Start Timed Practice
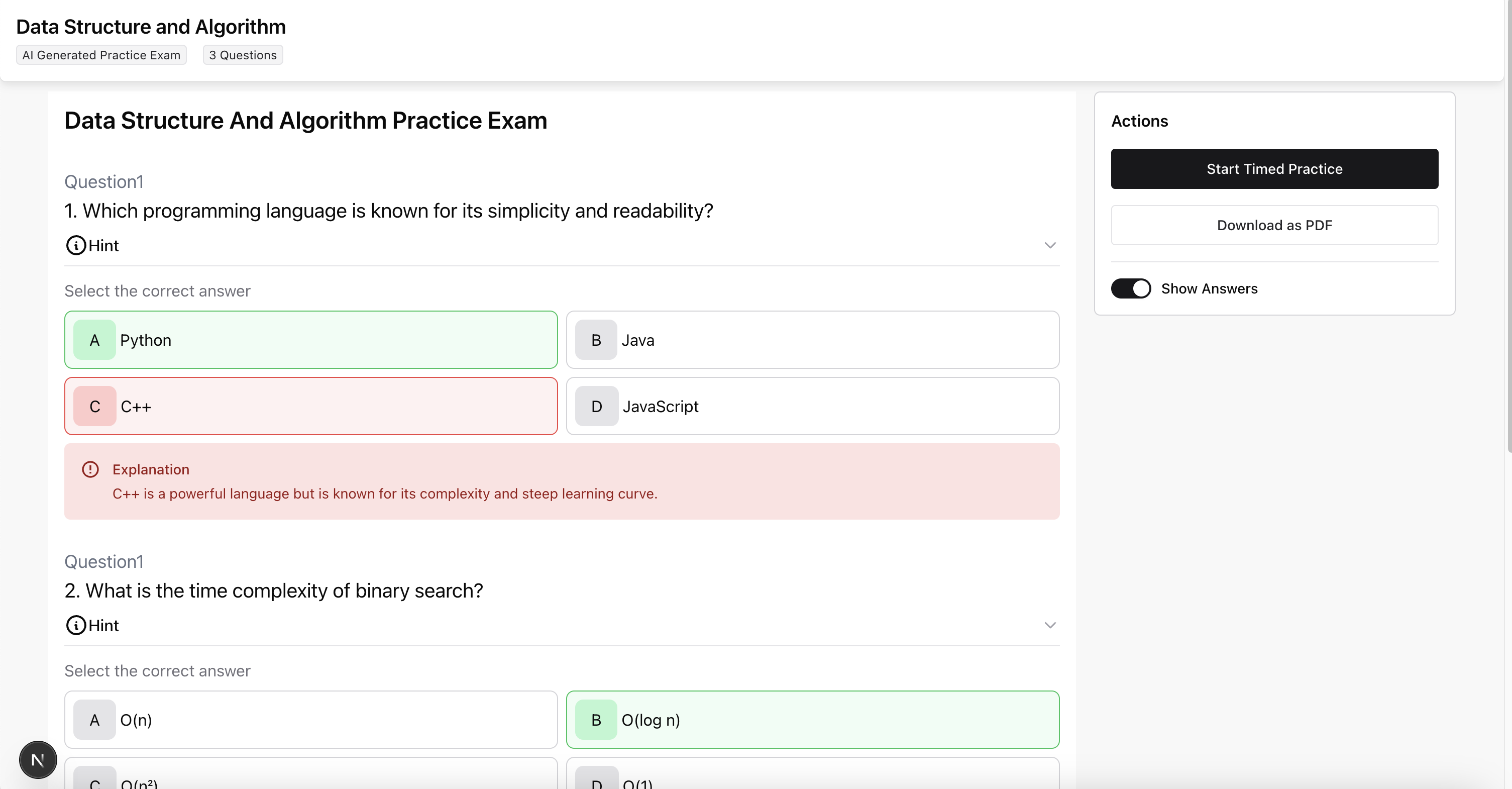The width and height of the screenshot is (1512, 789). pos(1275,169)
